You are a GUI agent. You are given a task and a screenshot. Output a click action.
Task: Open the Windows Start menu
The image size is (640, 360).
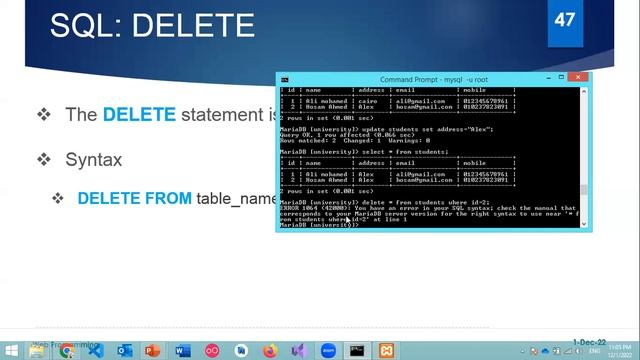11,351
